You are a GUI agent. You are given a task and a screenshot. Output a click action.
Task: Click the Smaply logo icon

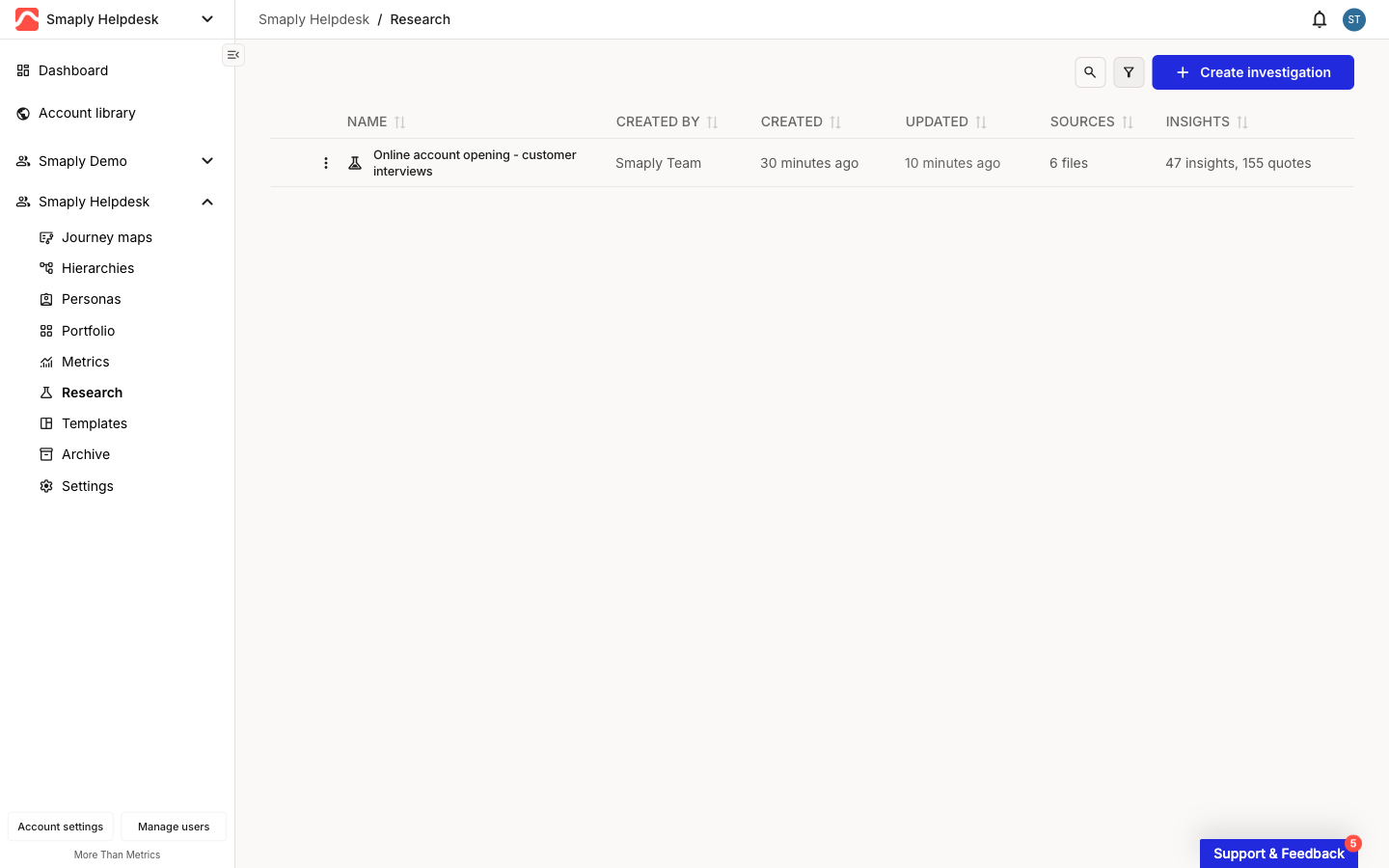tap(27, 19)
